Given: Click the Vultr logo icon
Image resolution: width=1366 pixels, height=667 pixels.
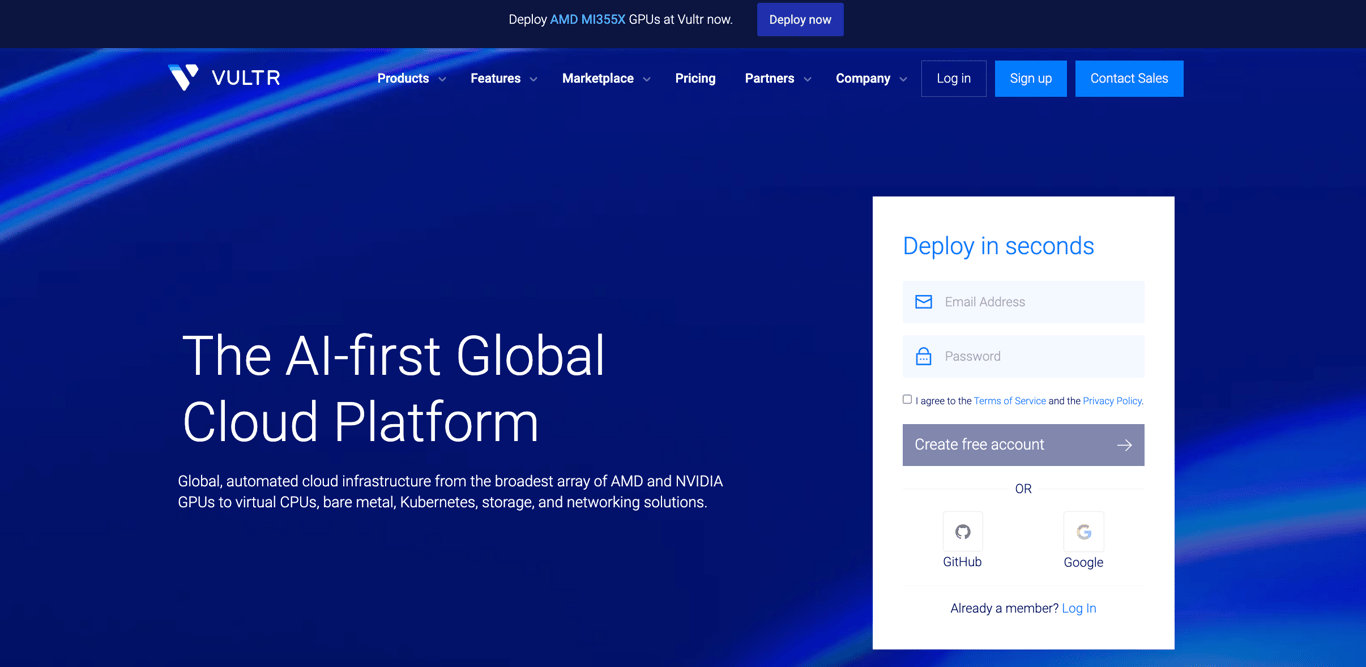Looking at the screenshot, I should (183, 77).
